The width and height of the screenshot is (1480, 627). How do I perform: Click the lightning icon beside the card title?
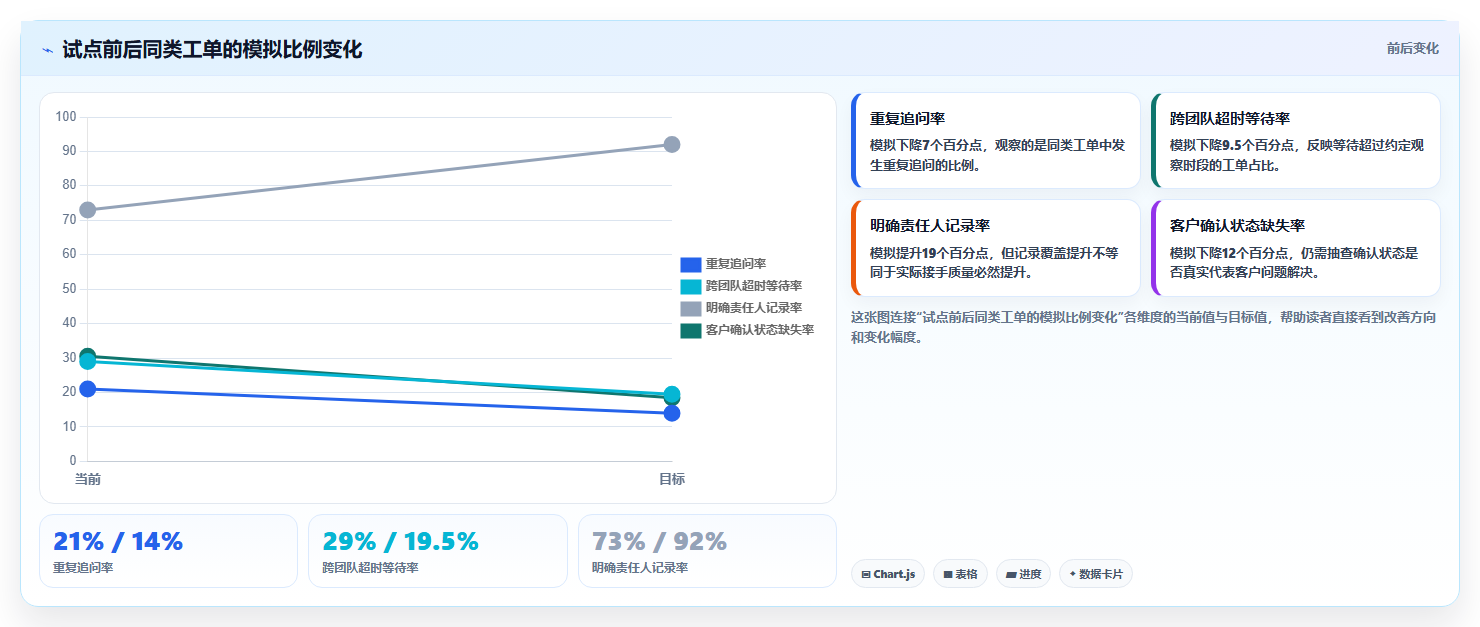pyautogui.click(x=47, y=50)
